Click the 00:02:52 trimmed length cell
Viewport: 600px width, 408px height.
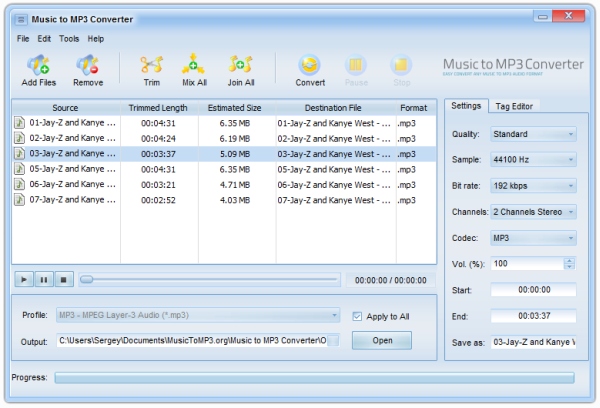point(158,200)
